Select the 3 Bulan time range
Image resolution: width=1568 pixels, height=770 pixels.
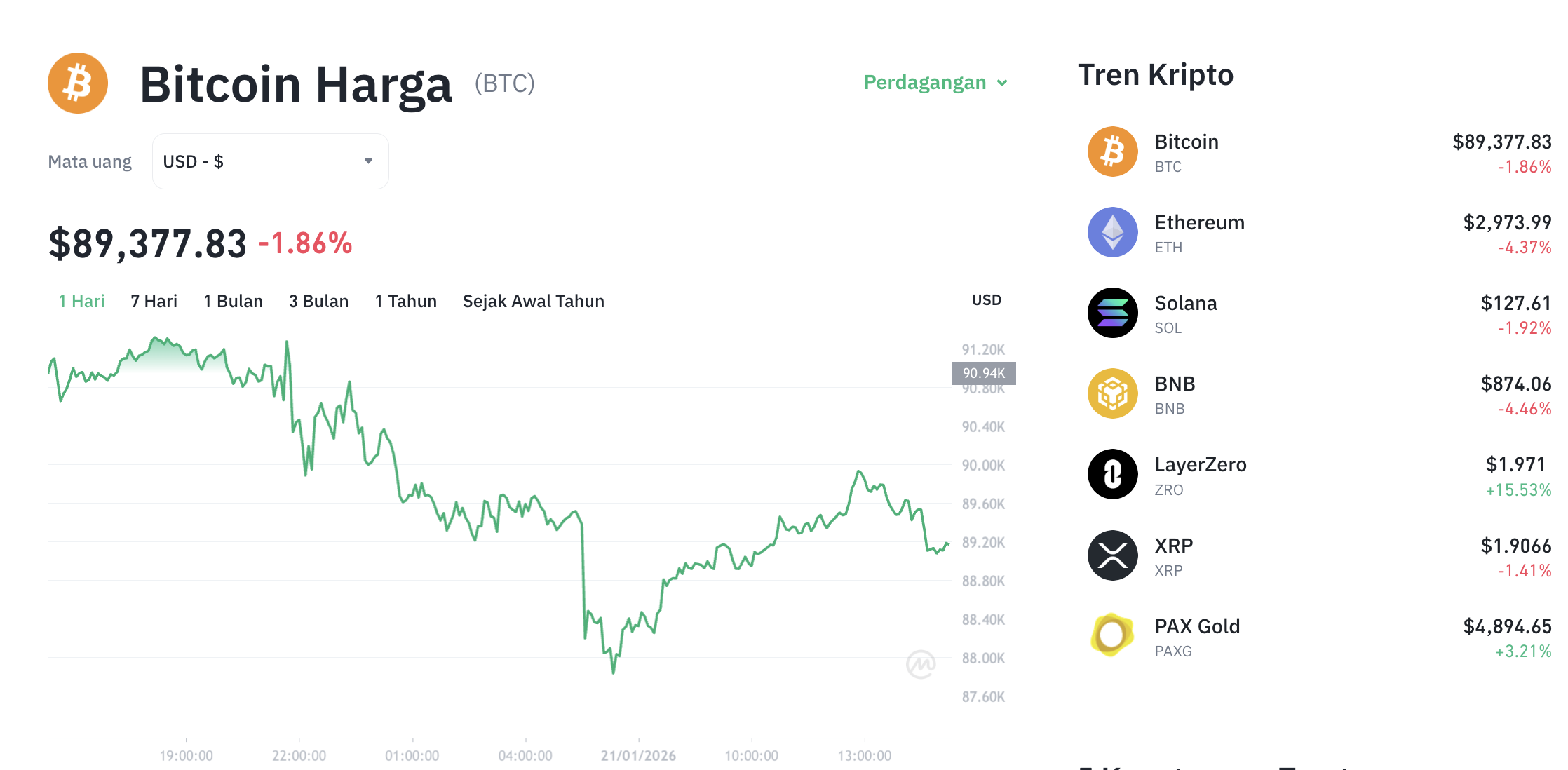coord(319,301)
